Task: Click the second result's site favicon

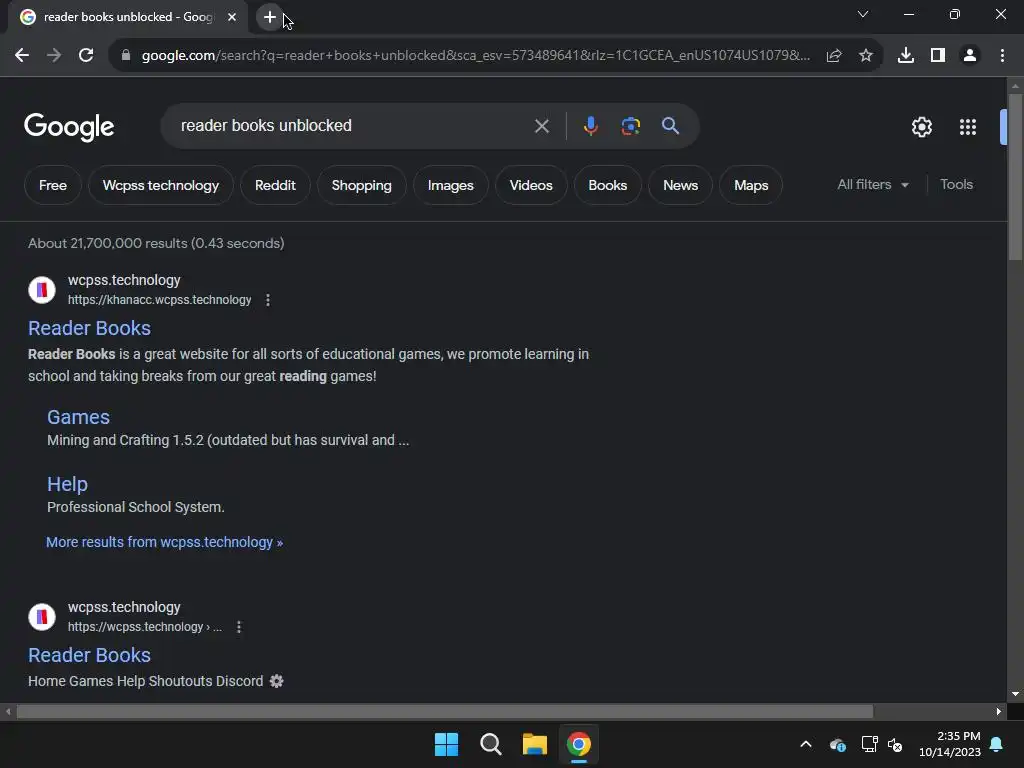Action: 42,616
